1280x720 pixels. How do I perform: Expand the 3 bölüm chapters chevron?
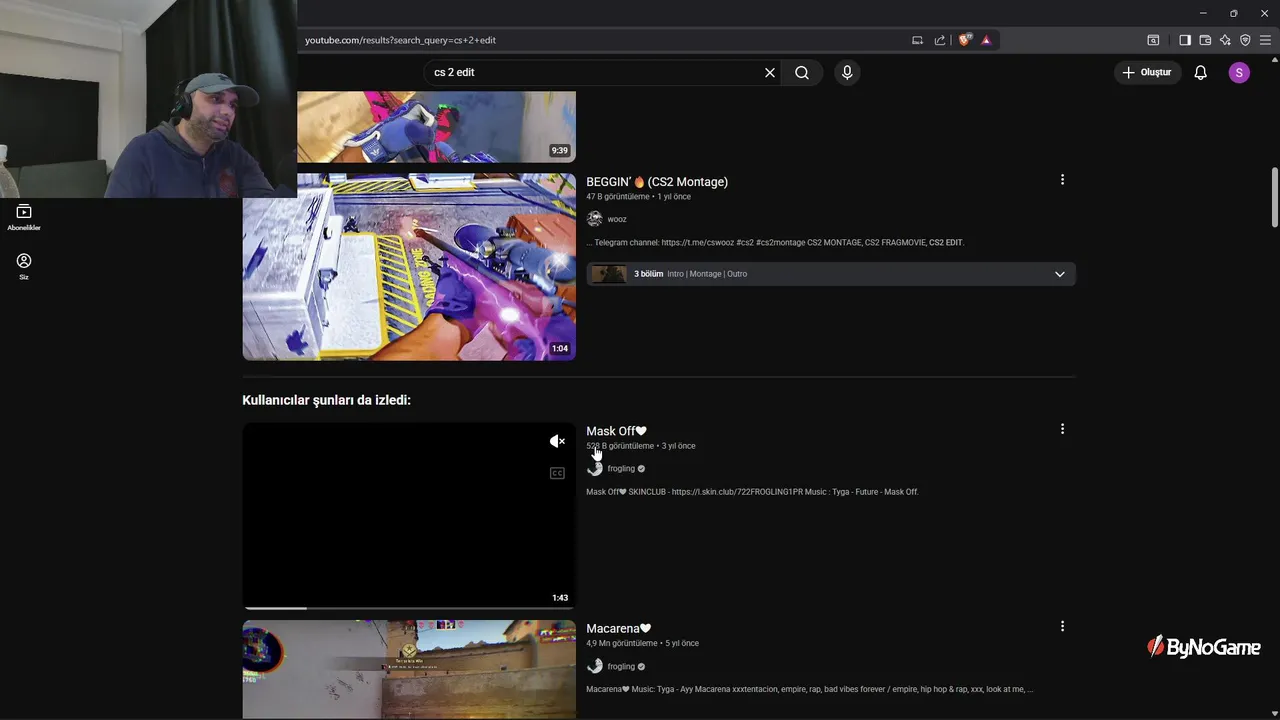click(1060, 274)
